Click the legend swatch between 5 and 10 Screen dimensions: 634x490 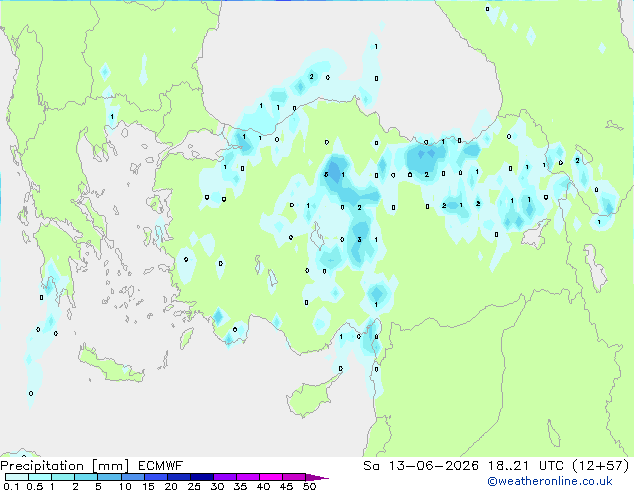click(109, 477)
